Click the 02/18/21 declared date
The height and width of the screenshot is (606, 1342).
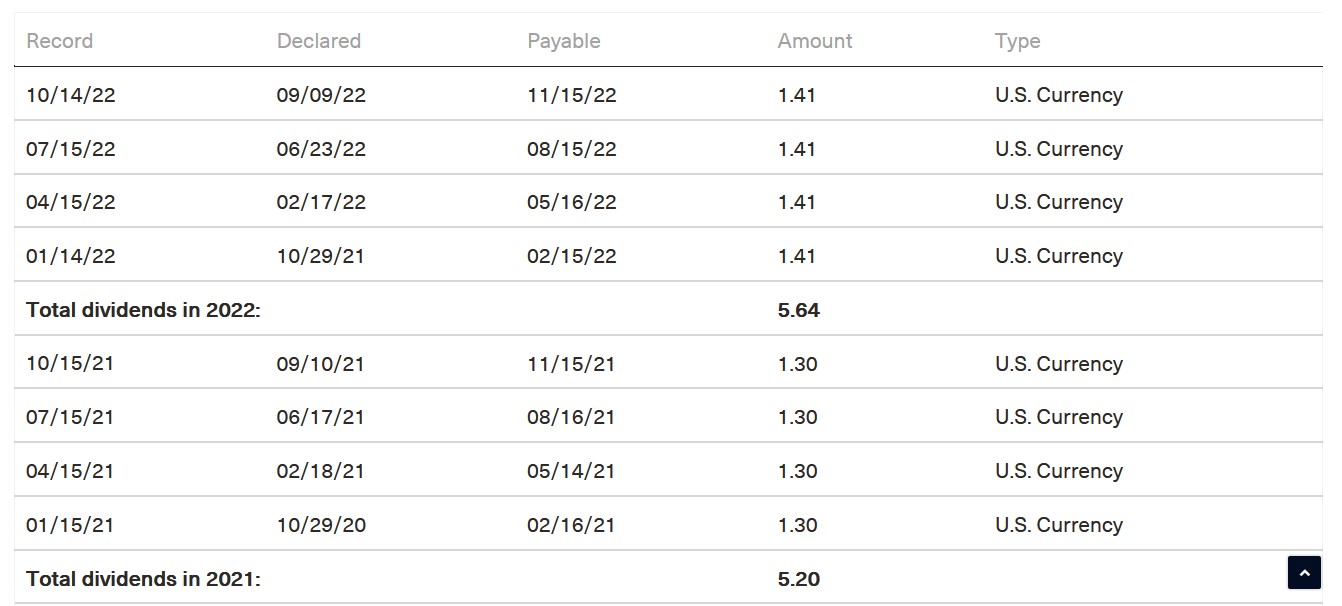coord(320,471)
